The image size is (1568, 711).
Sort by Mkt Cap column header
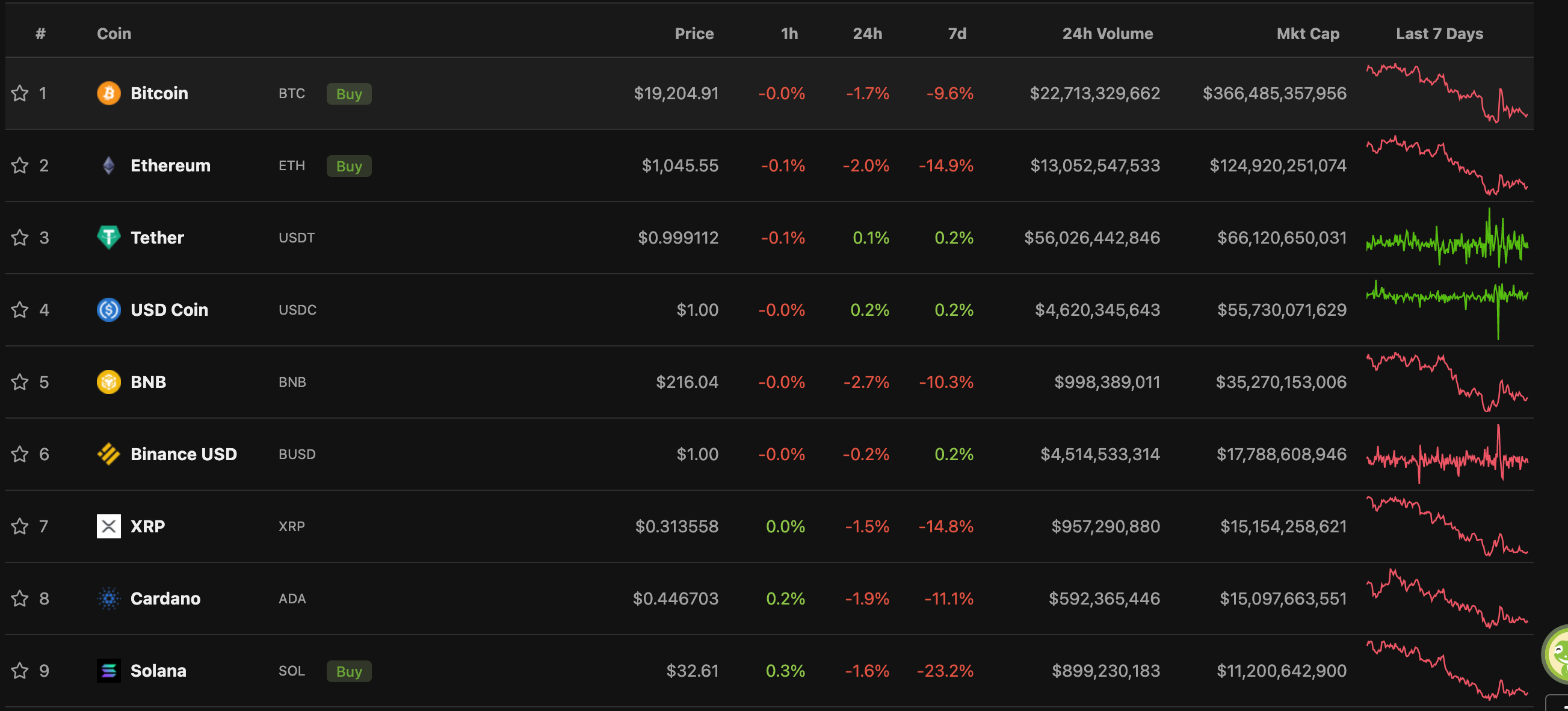[1307, 34]
